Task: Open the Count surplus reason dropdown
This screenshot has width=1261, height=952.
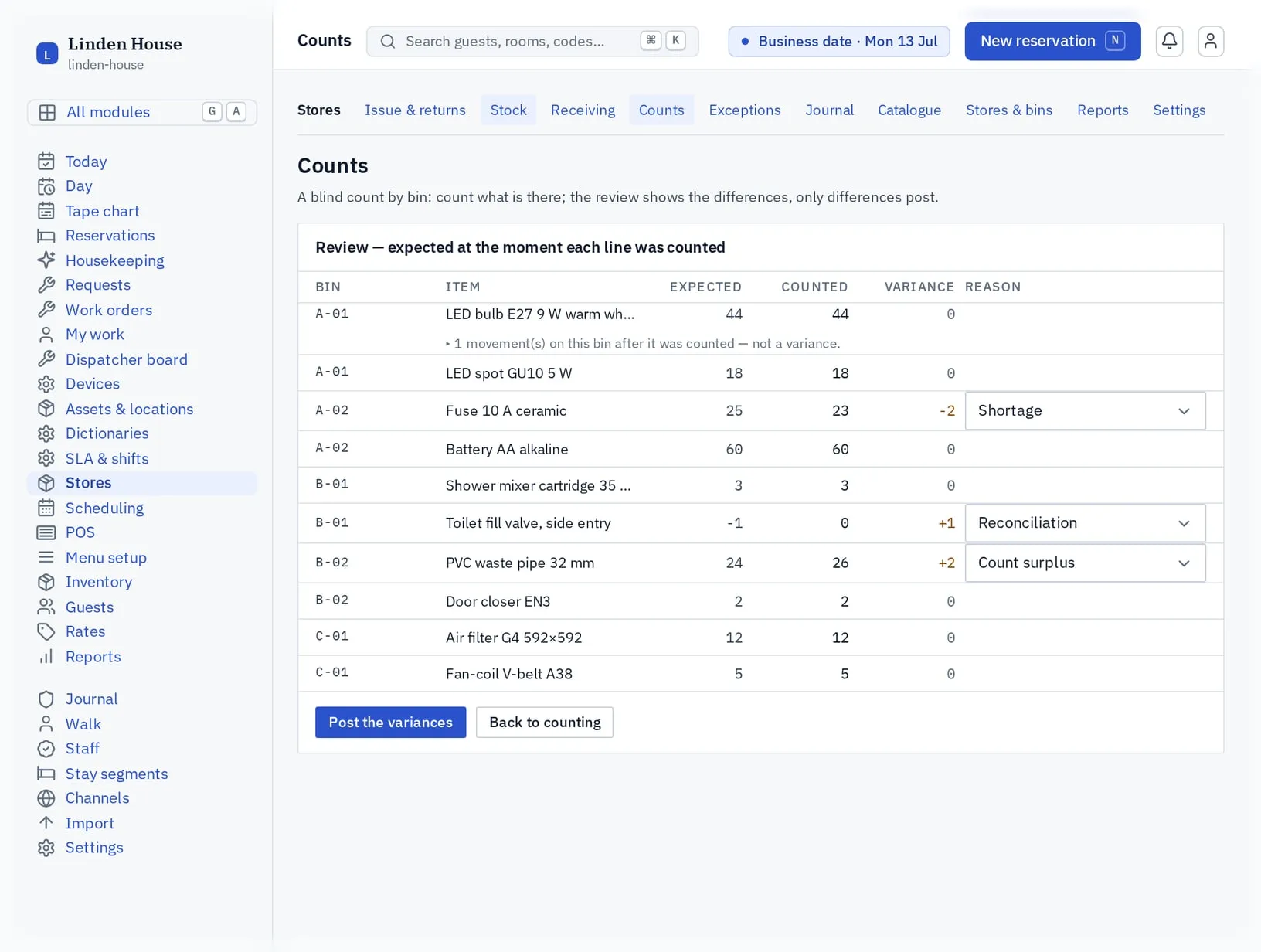Action: coord(1085,563)
